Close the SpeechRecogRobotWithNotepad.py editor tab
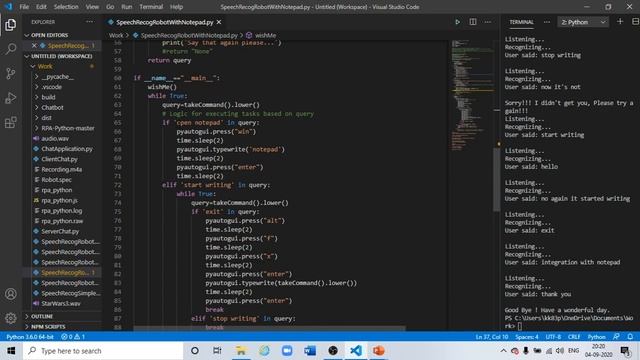Screen dimensions: 640x360 (x=219, y=22)
